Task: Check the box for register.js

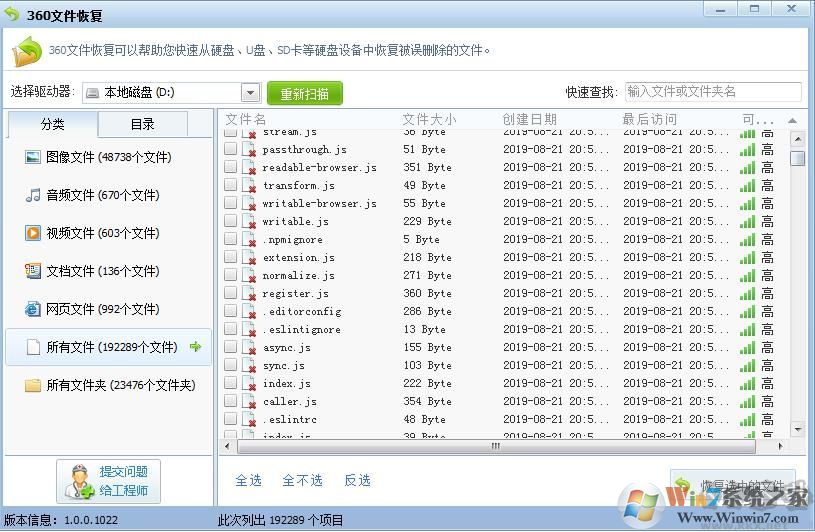Action: tap(230, 292)
